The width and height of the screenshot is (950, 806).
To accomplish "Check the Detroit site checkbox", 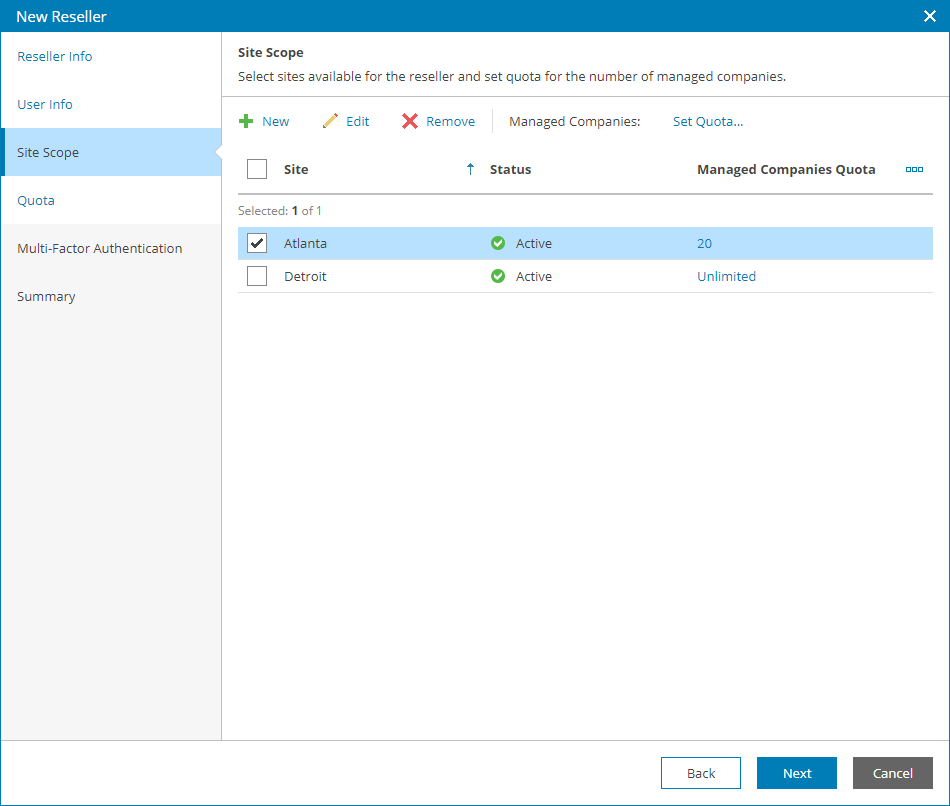I will pos(257,277).
